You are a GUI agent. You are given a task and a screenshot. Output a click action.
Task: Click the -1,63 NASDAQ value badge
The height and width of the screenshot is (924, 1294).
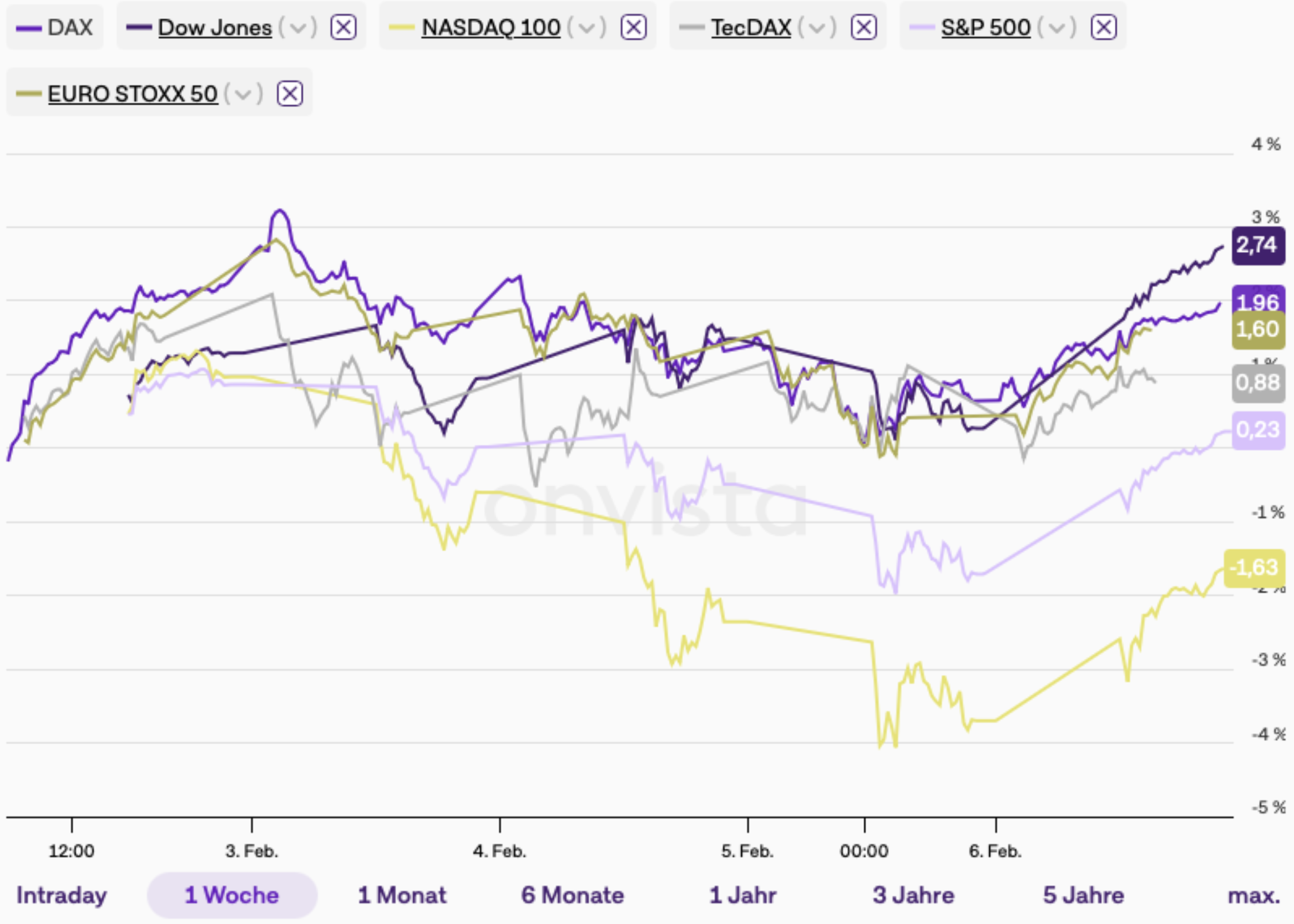point(1254,568)
